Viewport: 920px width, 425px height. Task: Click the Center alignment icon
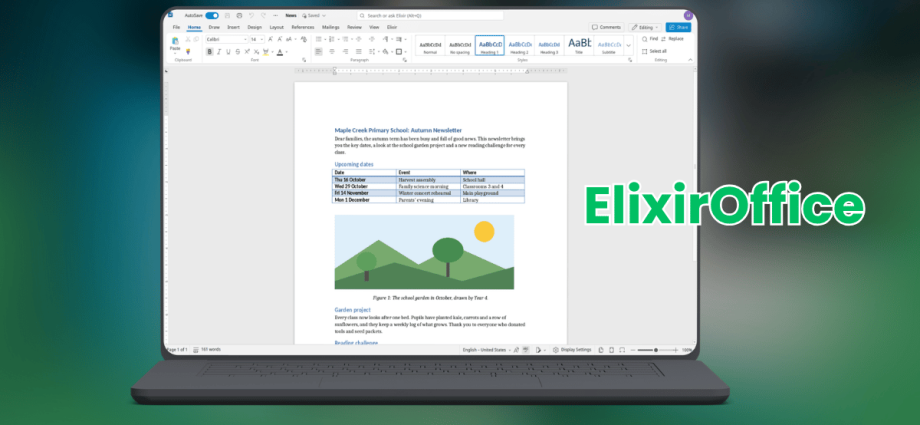coord(332,52)
